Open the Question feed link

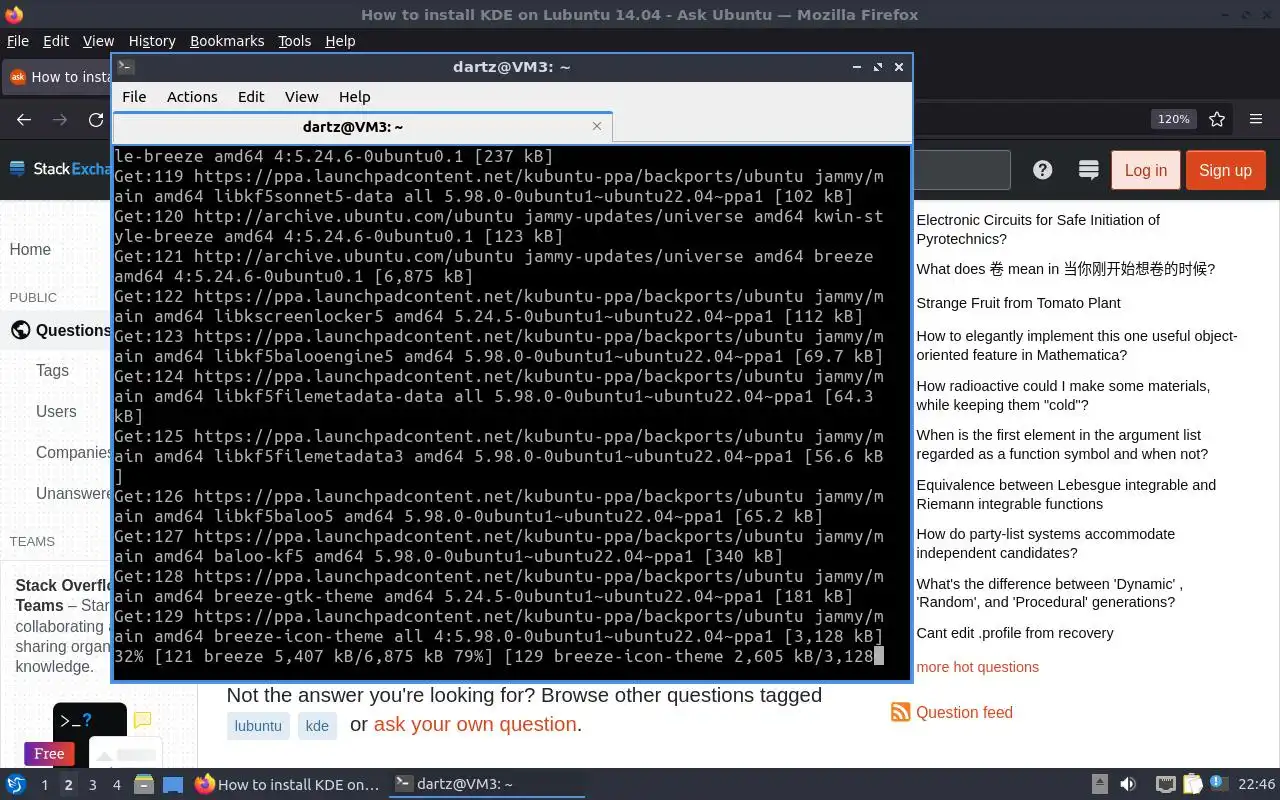click(x=964, y=712)
